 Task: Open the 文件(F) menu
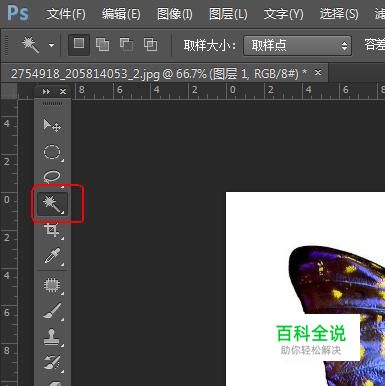[66, 14]
